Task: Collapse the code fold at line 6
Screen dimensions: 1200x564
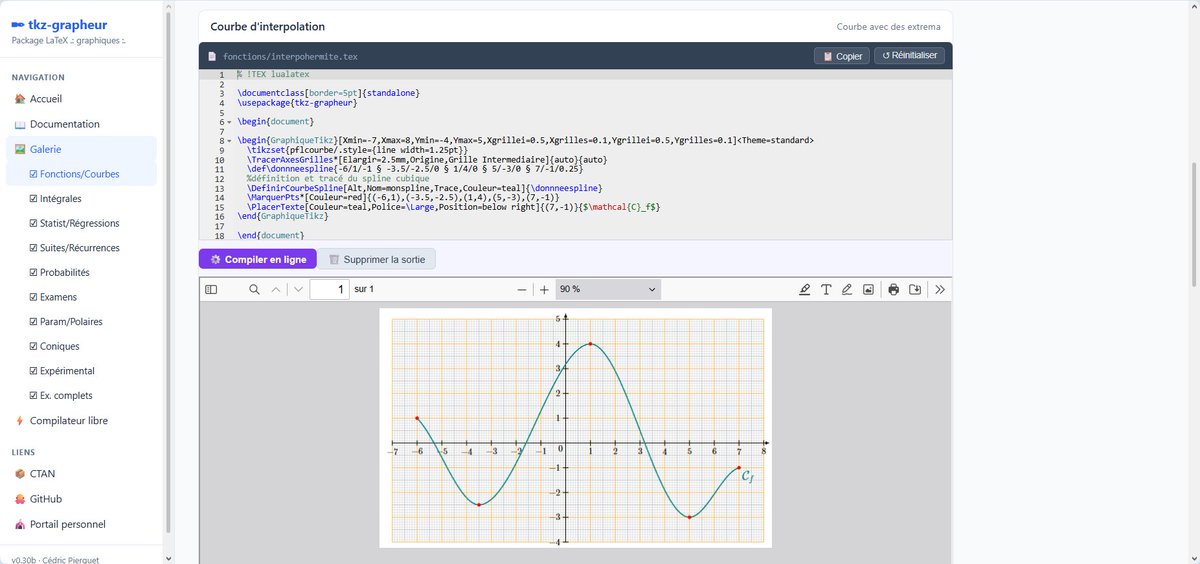Action: [230, 122]
